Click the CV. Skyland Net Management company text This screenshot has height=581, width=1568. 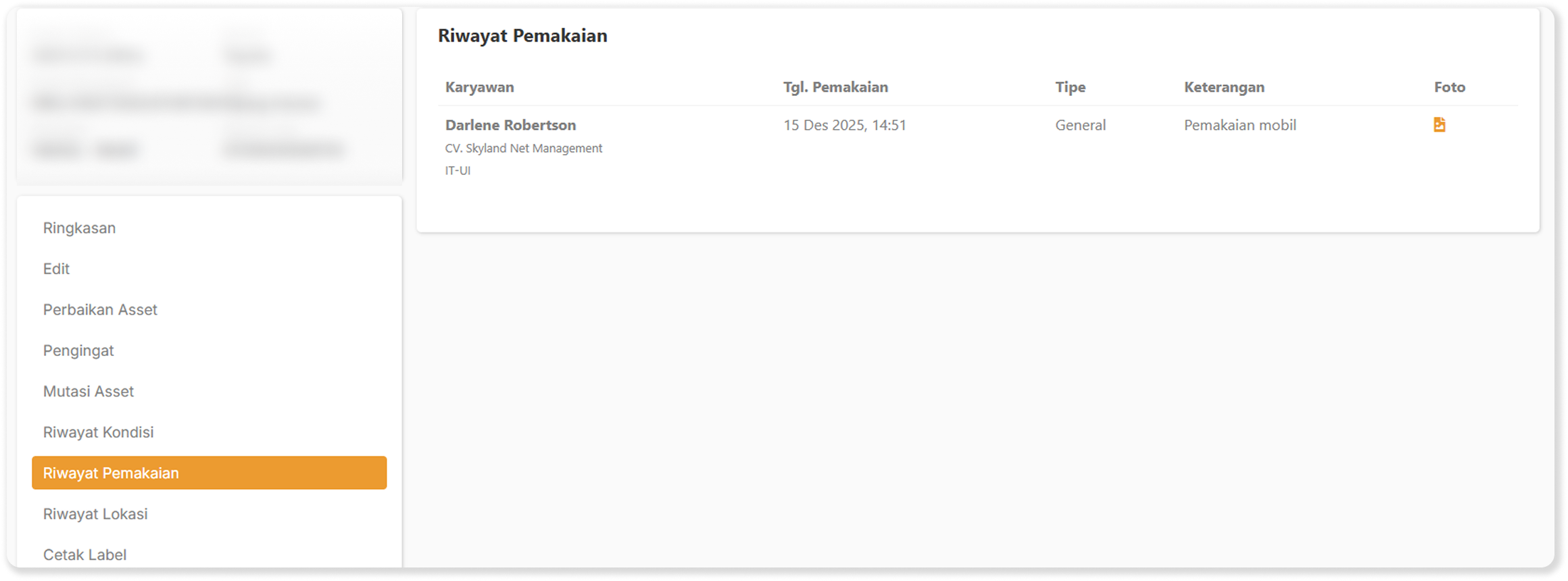[x=524, y=148]
